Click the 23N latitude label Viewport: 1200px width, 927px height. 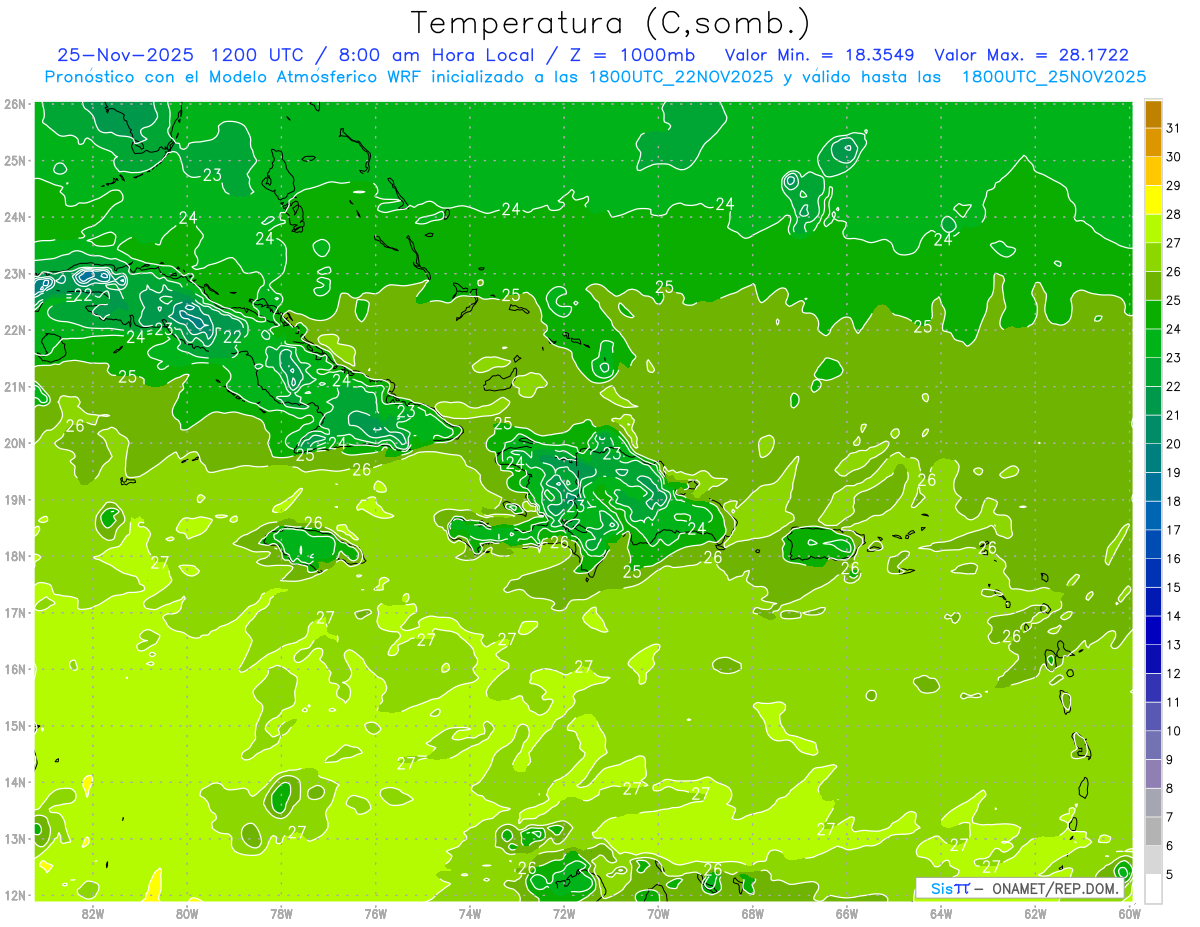(x=15, y=274)
